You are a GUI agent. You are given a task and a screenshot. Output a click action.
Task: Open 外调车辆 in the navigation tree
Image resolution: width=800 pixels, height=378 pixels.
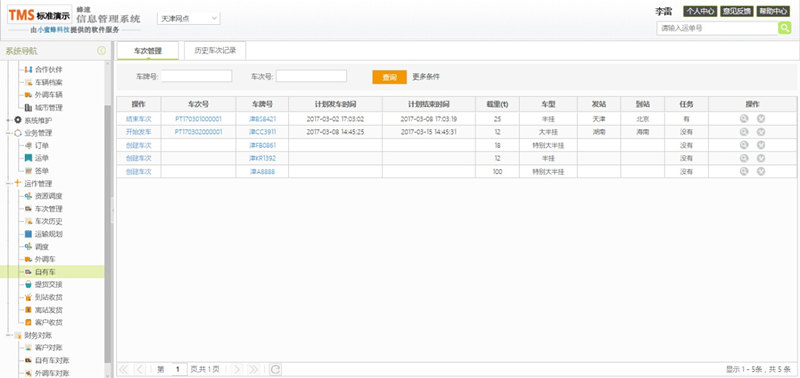point(49,95)
